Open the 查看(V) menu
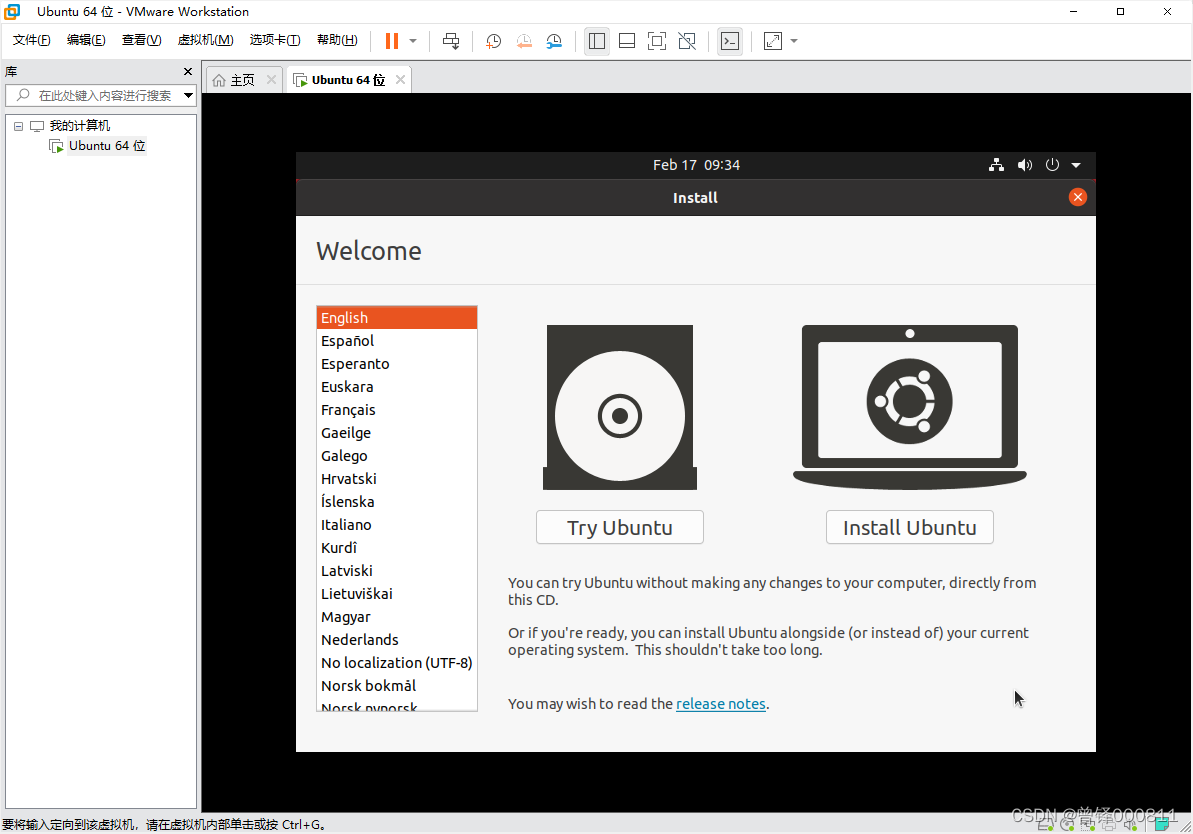This screenshot has width=1193, height=834. (x=142, y=40)
